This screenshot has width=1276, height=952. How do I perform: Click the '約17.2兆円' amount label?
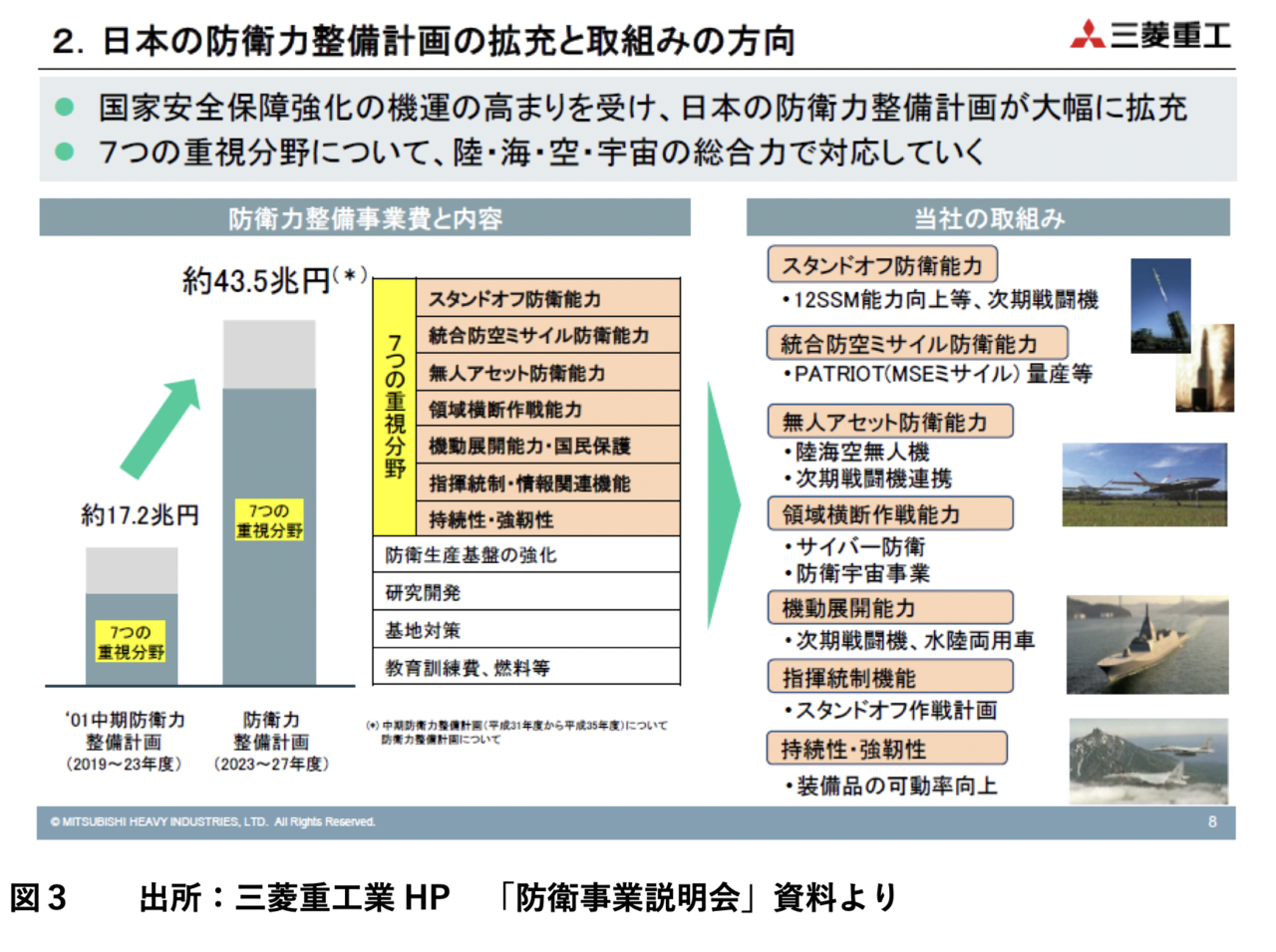click(141, 515)
